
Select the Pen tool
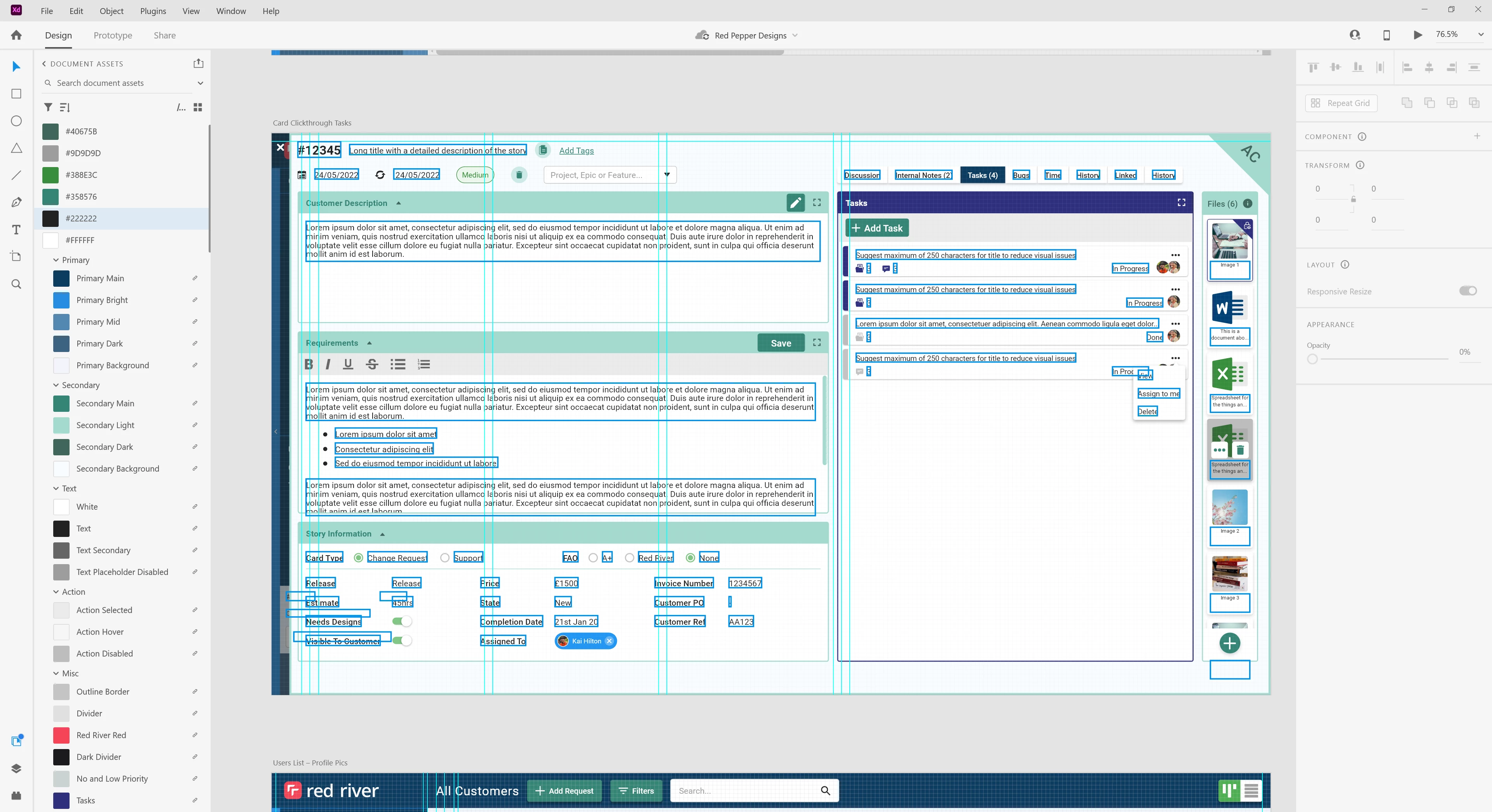click(x=16, y=202)
